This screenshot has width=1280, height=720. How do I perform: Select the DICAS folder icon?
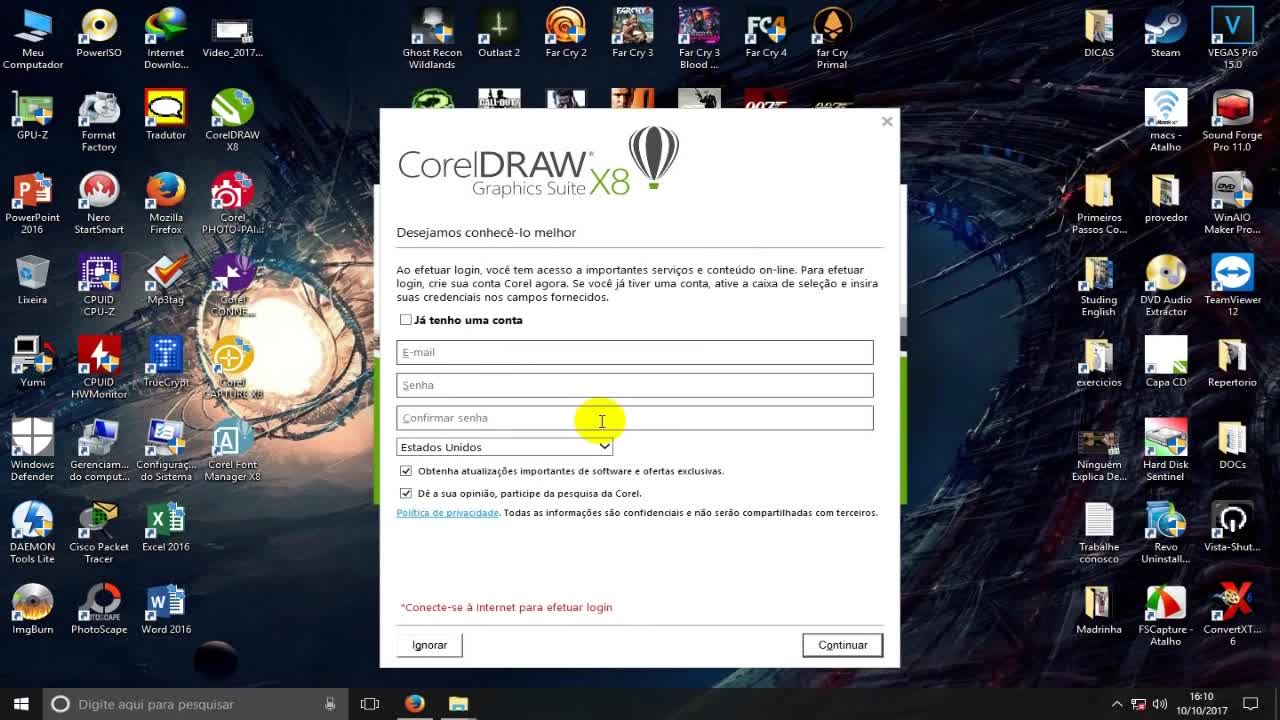(1098, 34)
